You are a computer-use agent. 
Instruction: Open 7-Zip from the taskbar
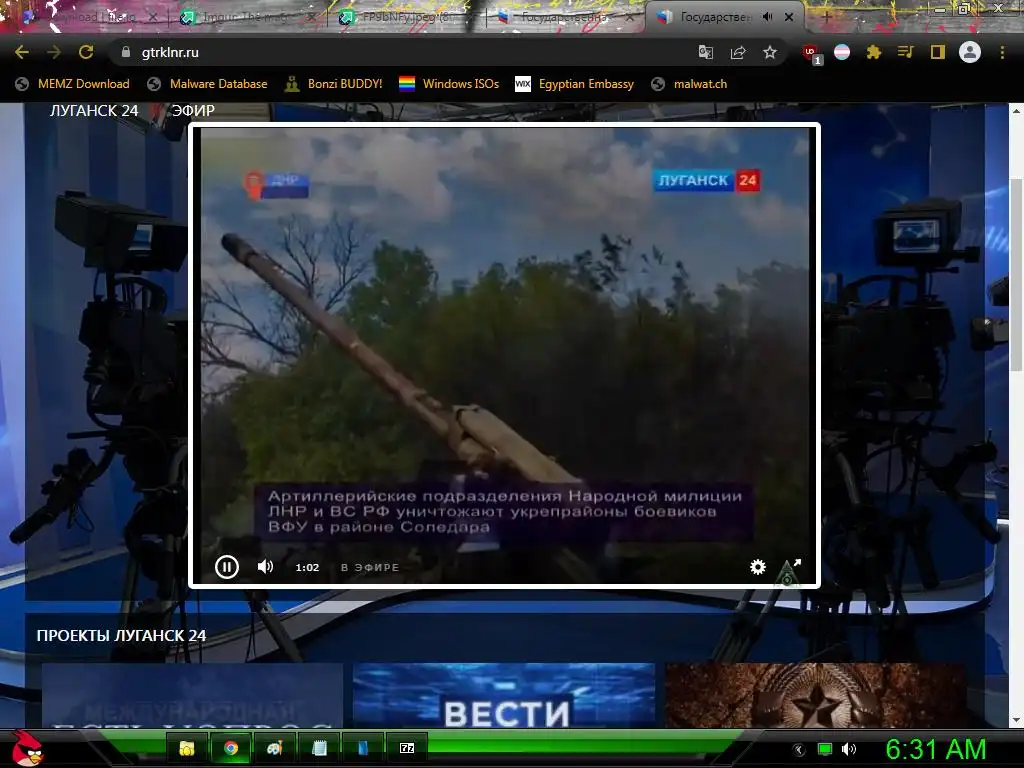coord(407,748)
